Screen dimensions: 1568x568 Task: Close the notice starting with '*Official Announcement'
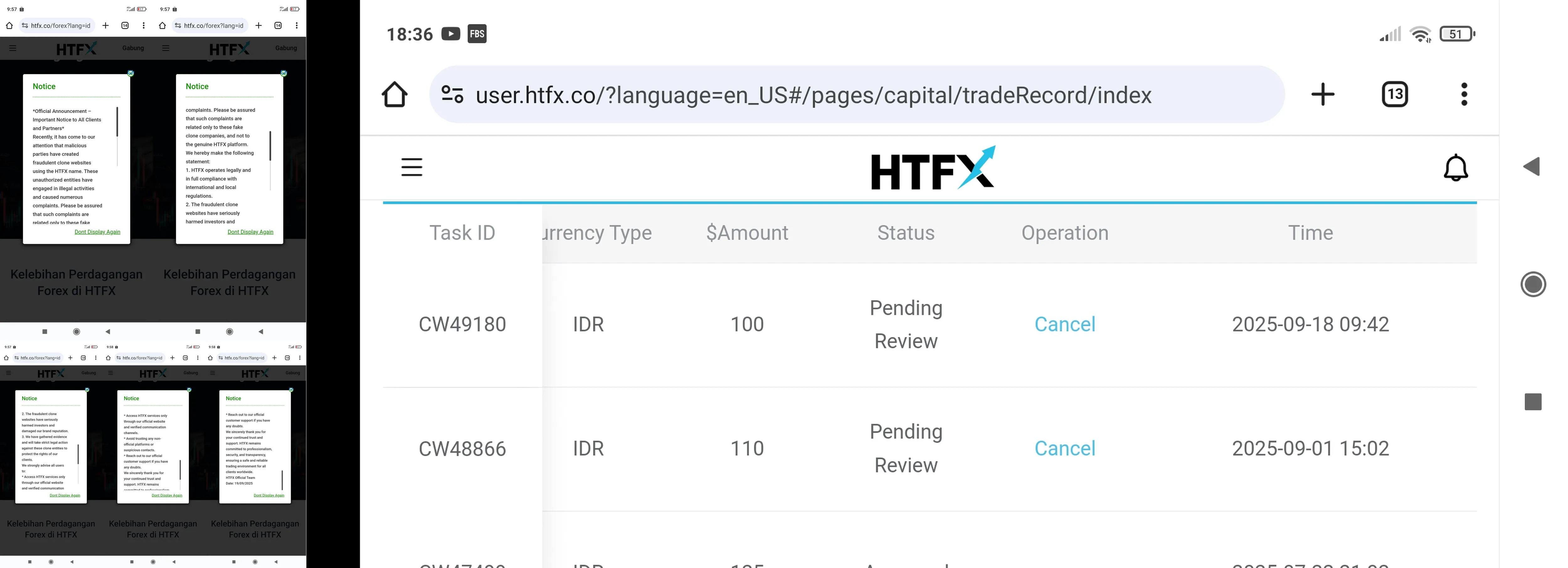[x=130, y=74]
